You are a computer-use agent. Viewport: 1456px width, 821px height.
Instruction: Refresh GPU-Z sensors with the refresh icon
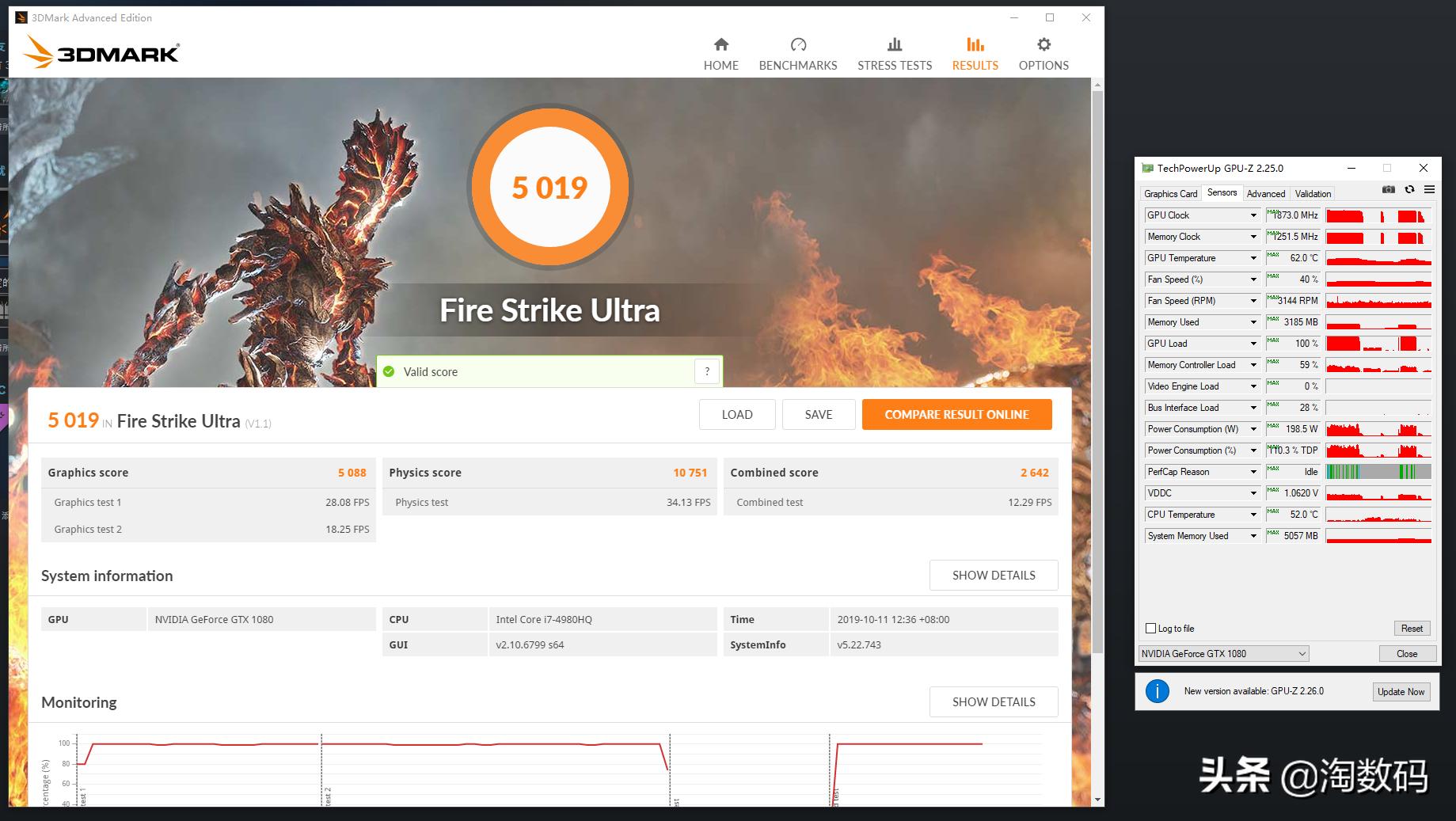pyautogui.click(x=1409, y=190)
